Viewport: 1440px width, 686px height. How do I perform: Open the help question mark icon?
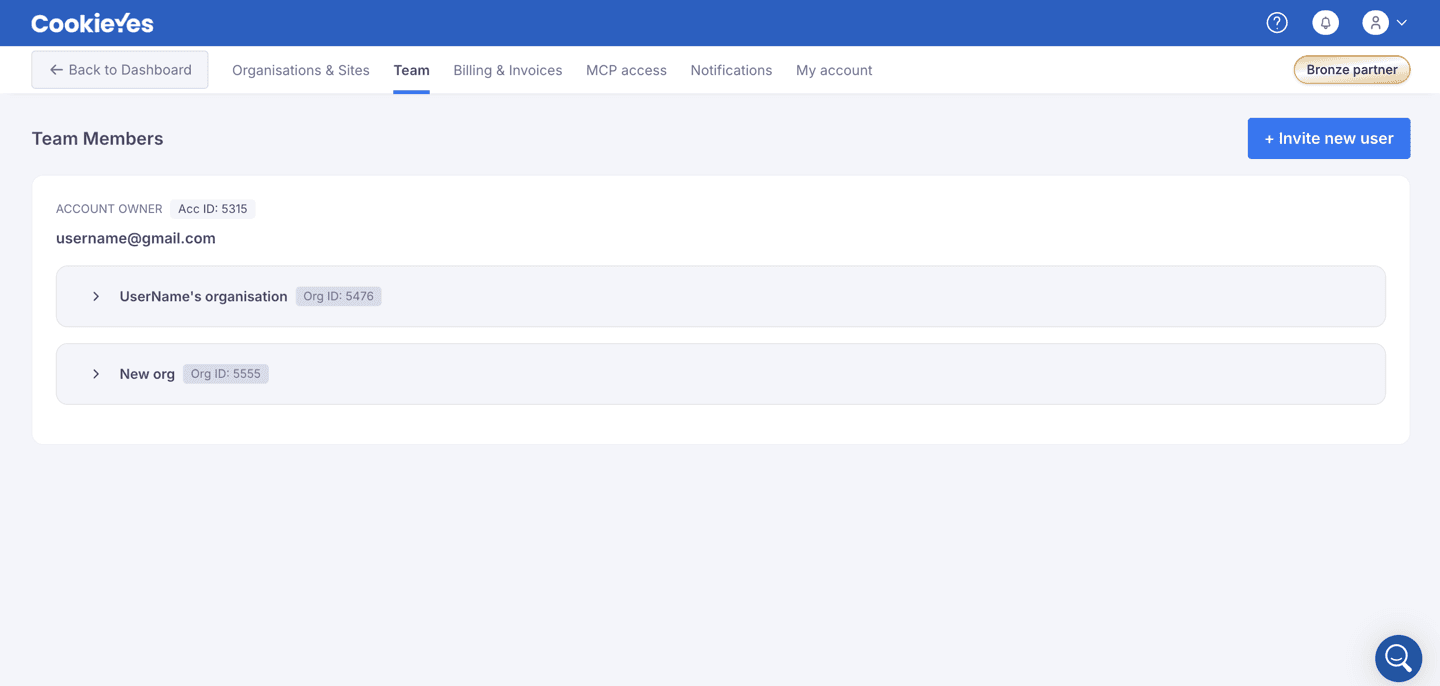(x=1277, y=23)
